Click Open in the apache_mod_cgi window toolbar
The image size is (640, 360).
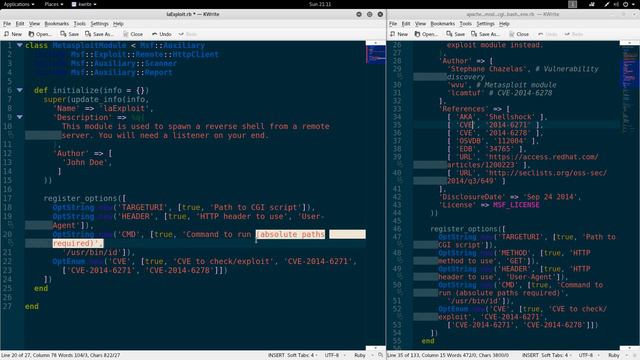tap(426, 34)
